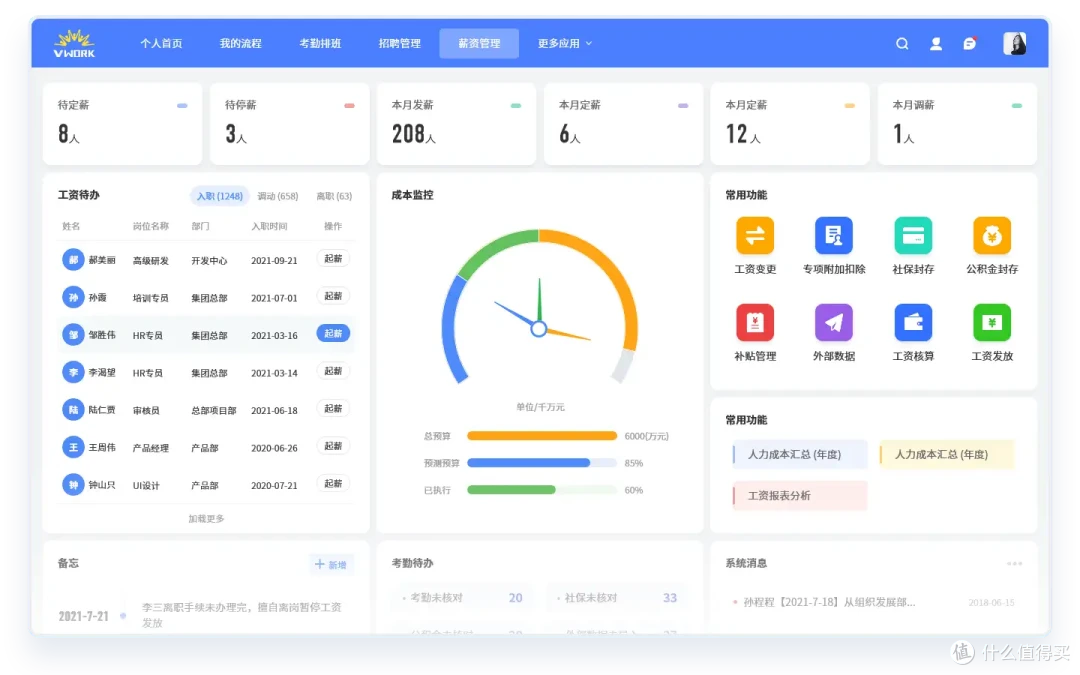Click 总部项目部 department cell
The height and width of the screenshot is (675, 1080).
tap(214, 411)
